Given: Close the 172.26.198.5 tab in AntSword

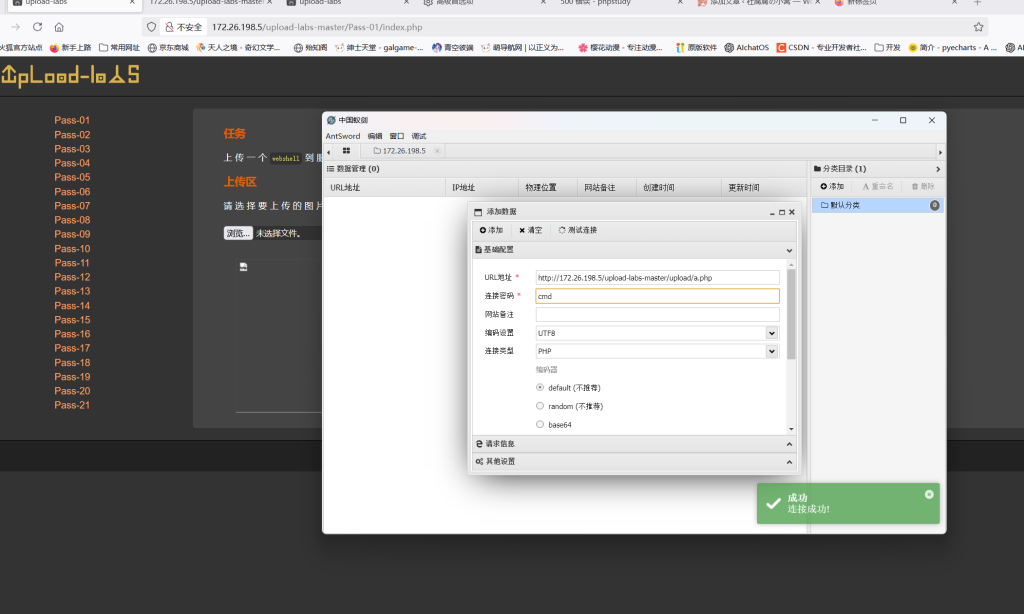Looking at the screenshot, I should [x=437, y=151].
